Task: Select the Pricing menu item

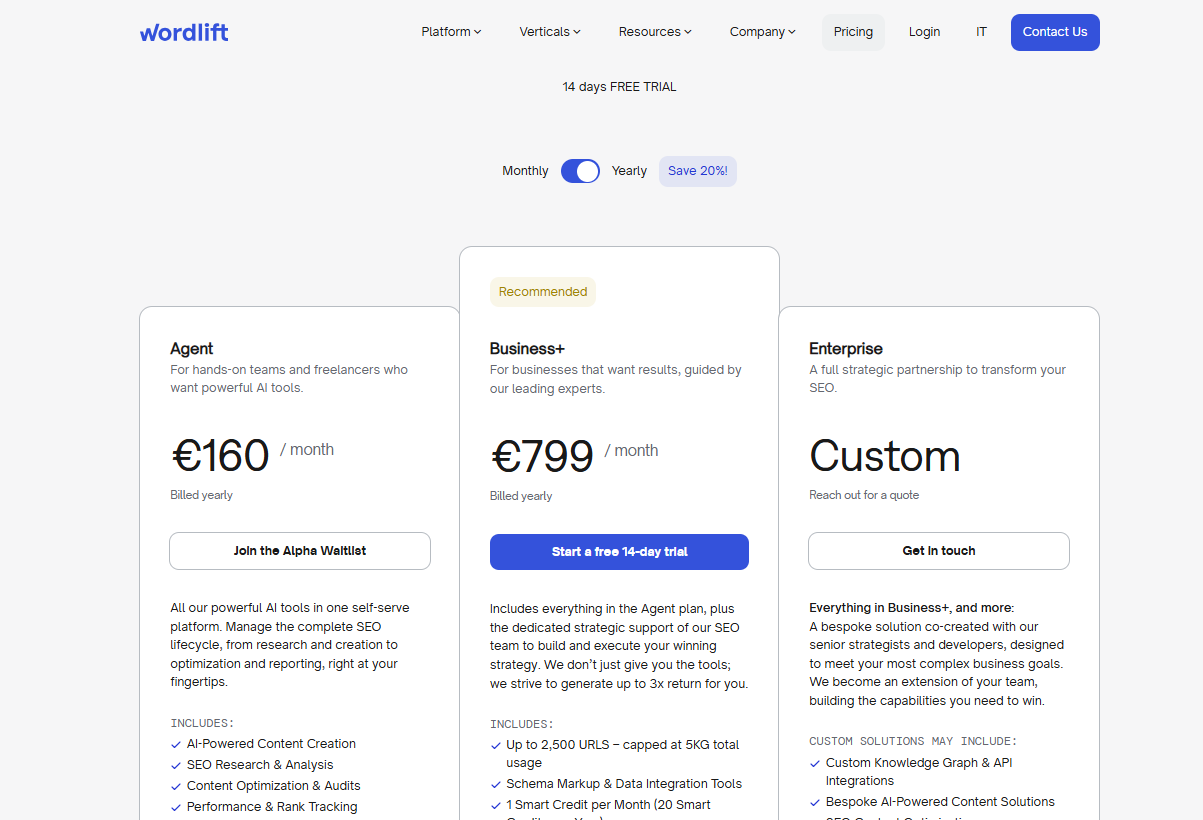Action: point(853,31)
